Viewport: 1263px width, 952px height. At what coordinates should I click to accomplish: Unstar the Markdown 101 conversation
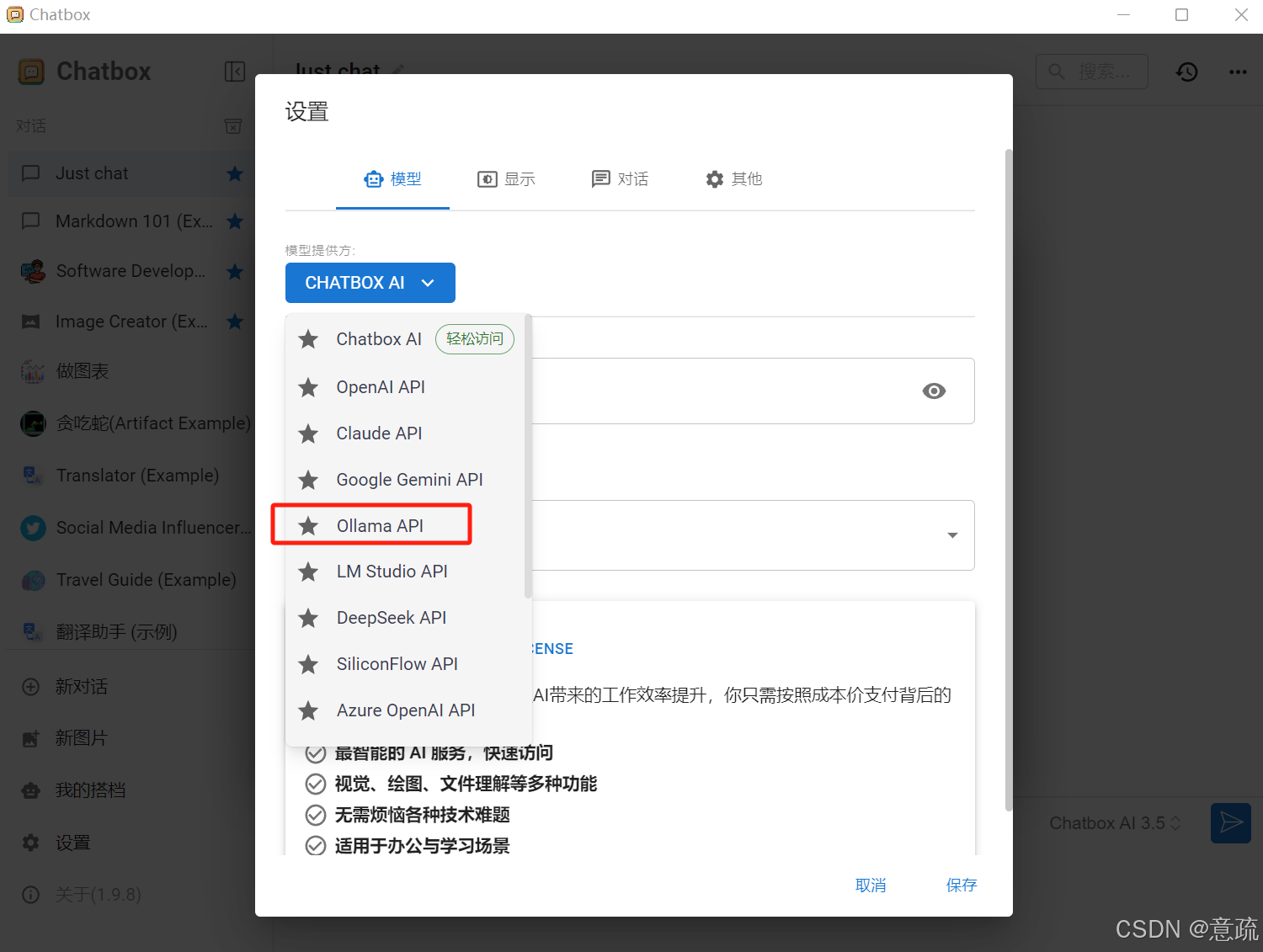click(235, 221)
